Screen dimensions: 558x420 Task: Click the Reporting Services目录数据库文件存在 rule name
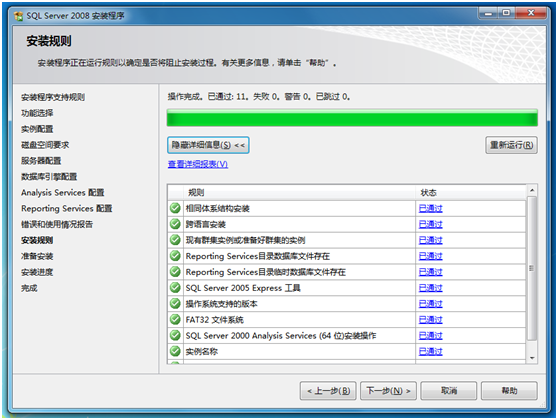tap(258, 256)
